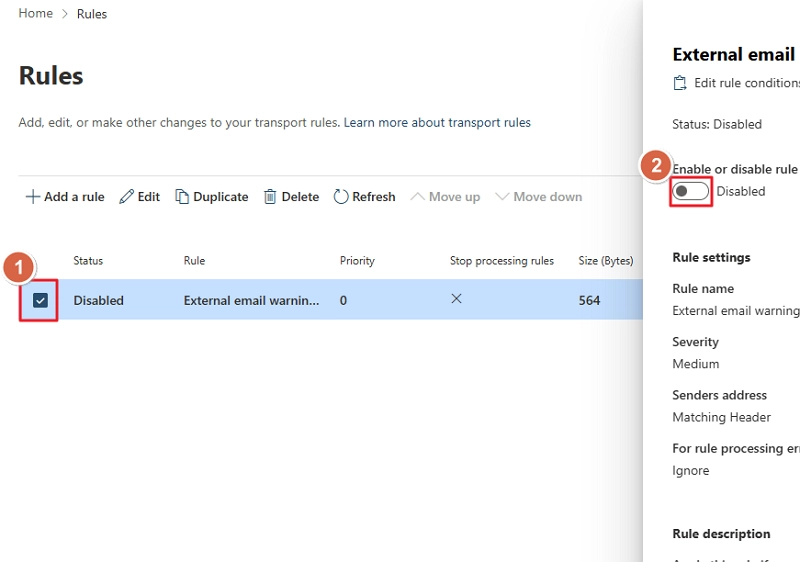Toggle the Enable or disable rule switch
The image size is (800, 562).
click(x=691, y=191)
